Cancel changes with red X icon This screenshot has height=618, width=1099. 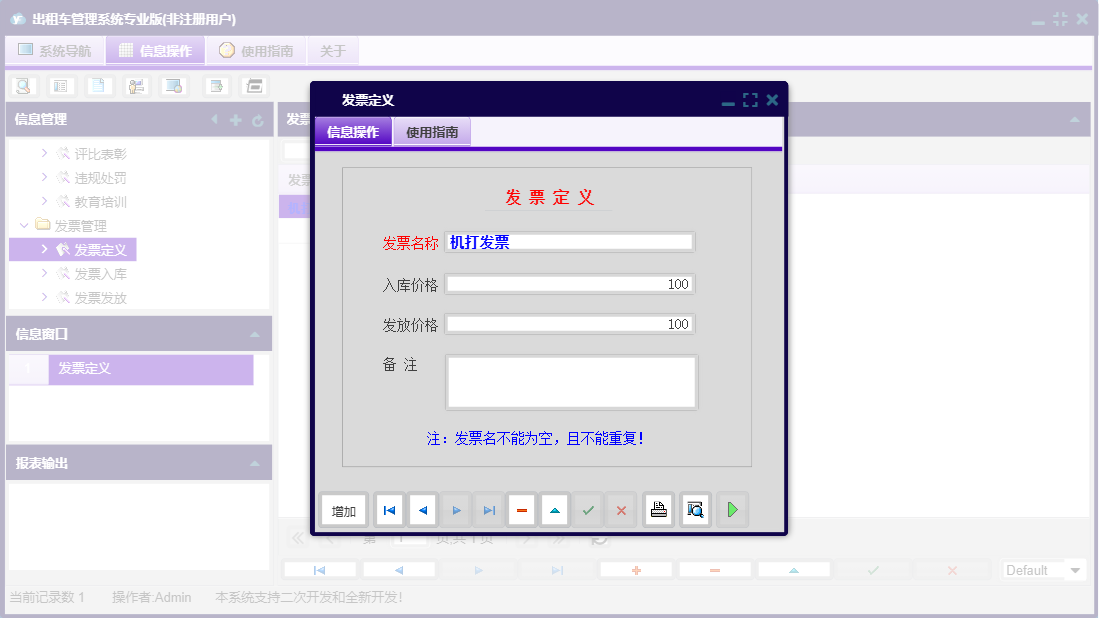[x=620, y=509]
